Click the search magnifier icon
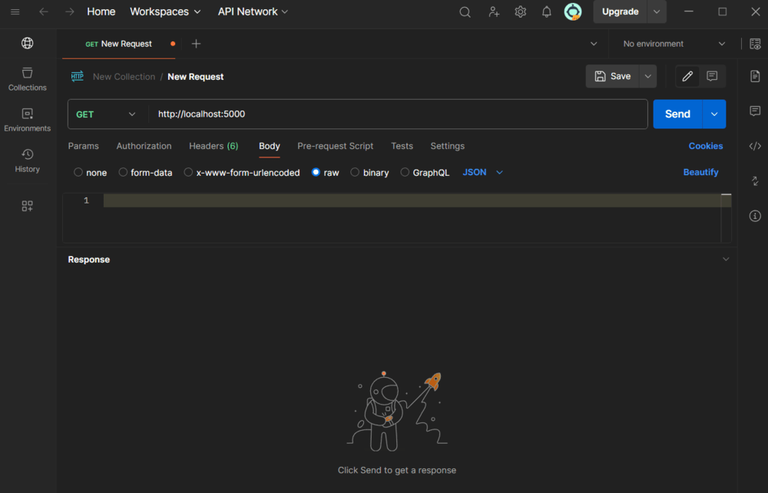The height and width of the screenshot is (493, 768). click(465, 12)
